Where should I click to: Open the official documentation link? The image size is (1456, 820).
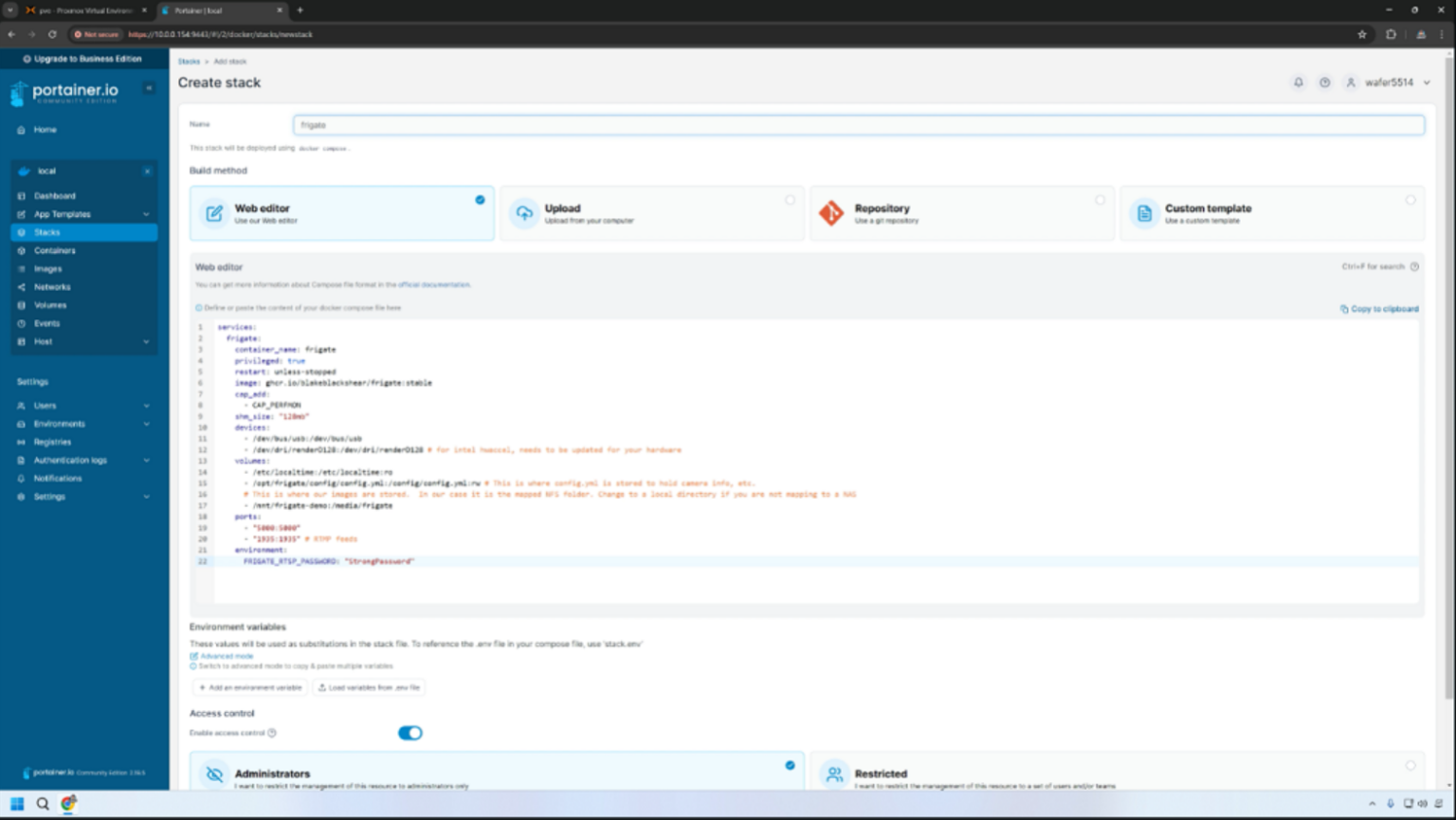pos(436,284)
